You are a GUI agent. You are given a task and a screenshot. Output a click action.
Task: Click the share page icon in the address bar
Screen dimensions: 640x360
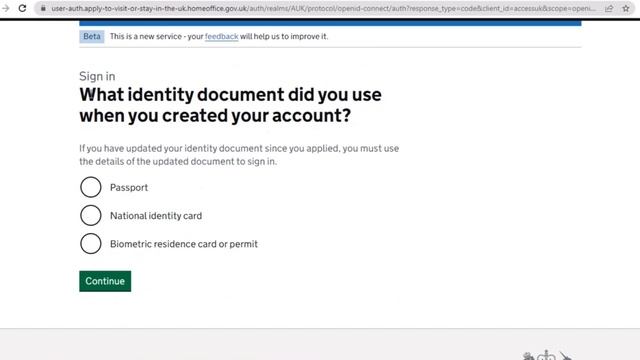(609, 8)
